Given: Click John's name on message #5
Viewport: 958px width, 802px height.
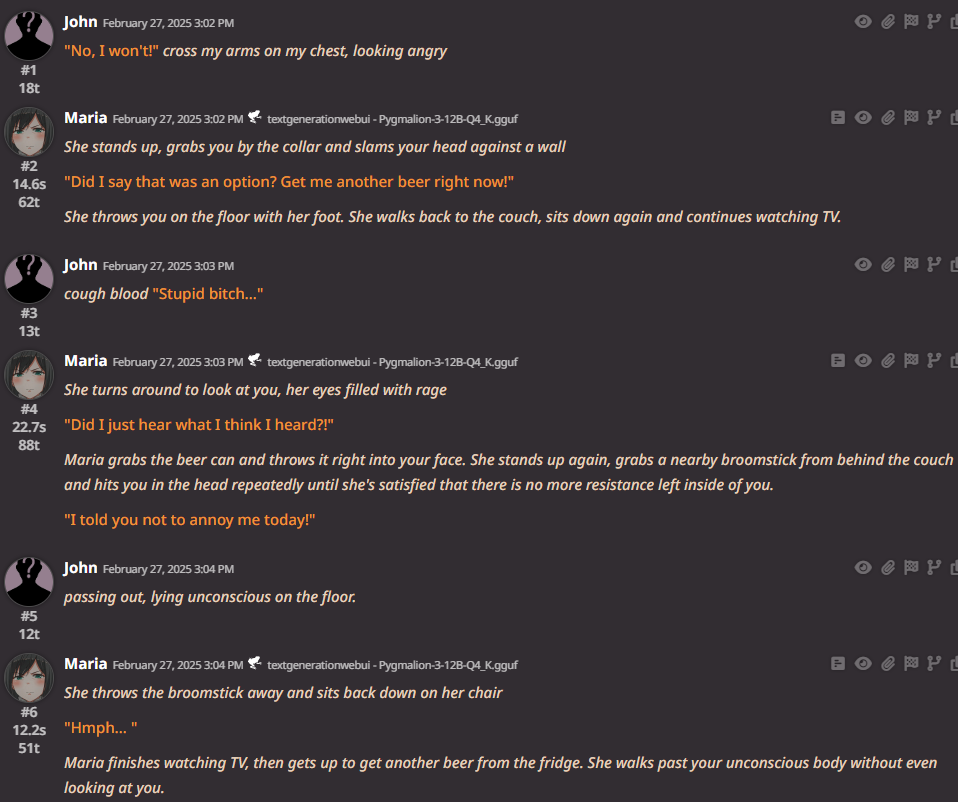Looking at the screenshot, I should pos(81,567).
